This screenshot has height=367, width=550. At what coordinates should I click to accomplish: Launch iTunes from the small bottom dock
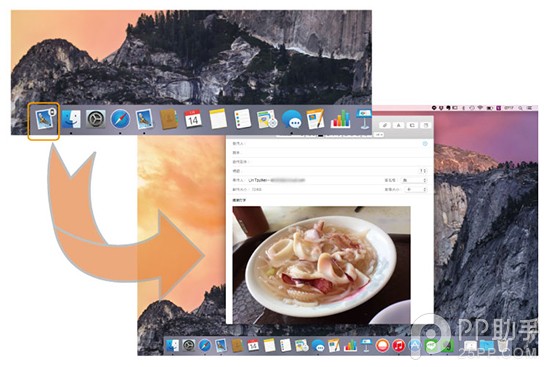(x=398, y=346)
